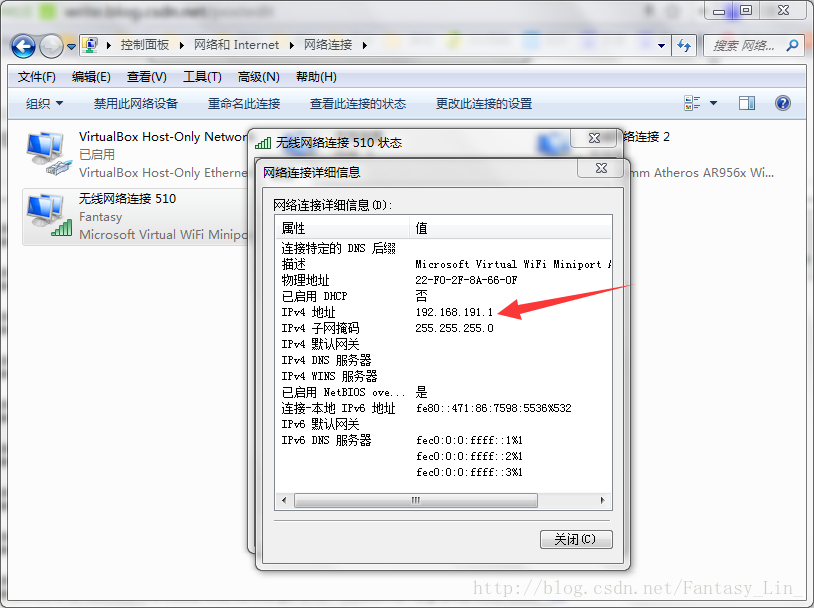The height and width of the screenshot is (608, 814).
Task: Expand the arrow after 网络和 Internet
Action: 292,46
